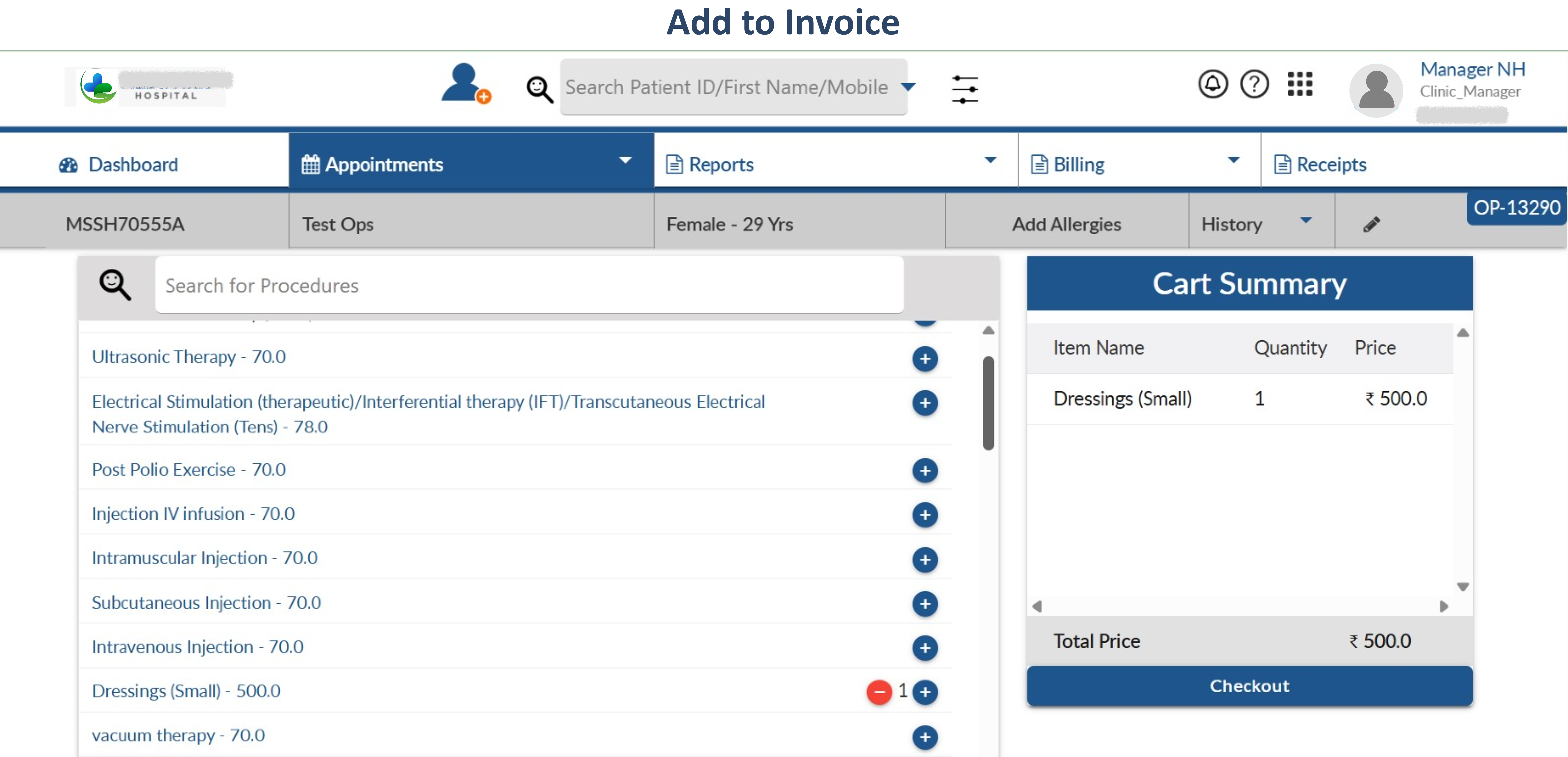Click the cart summary scroll right arrow
This screenshot has width=1568, height=757.
1443,606
